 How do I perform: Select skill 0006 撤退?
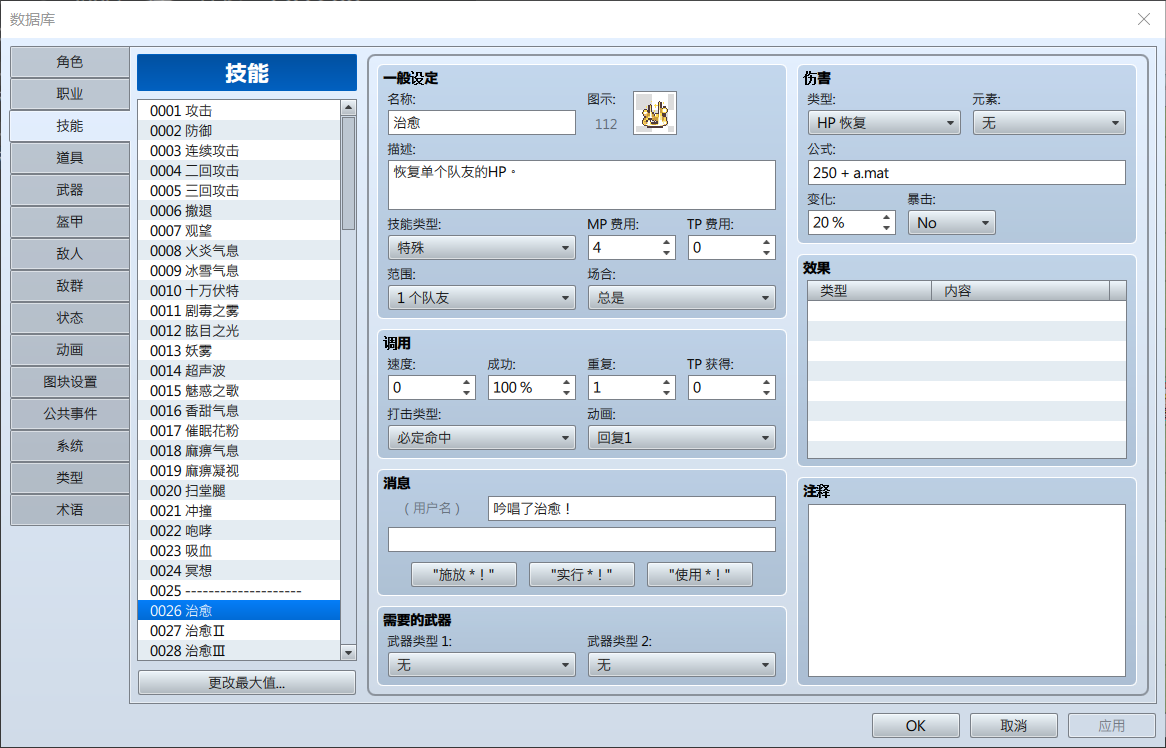239,211
